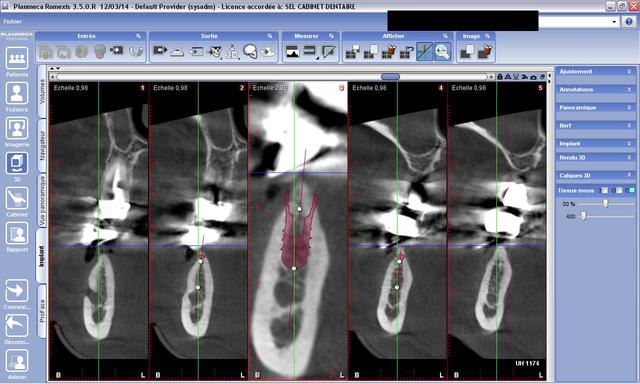Open the Imagerie module icon

(x=17, y=129)
